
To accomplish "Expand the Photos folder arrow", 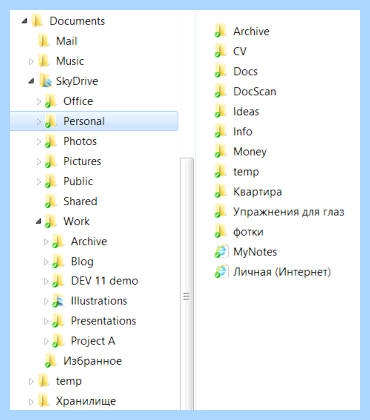I will point(39,141).
